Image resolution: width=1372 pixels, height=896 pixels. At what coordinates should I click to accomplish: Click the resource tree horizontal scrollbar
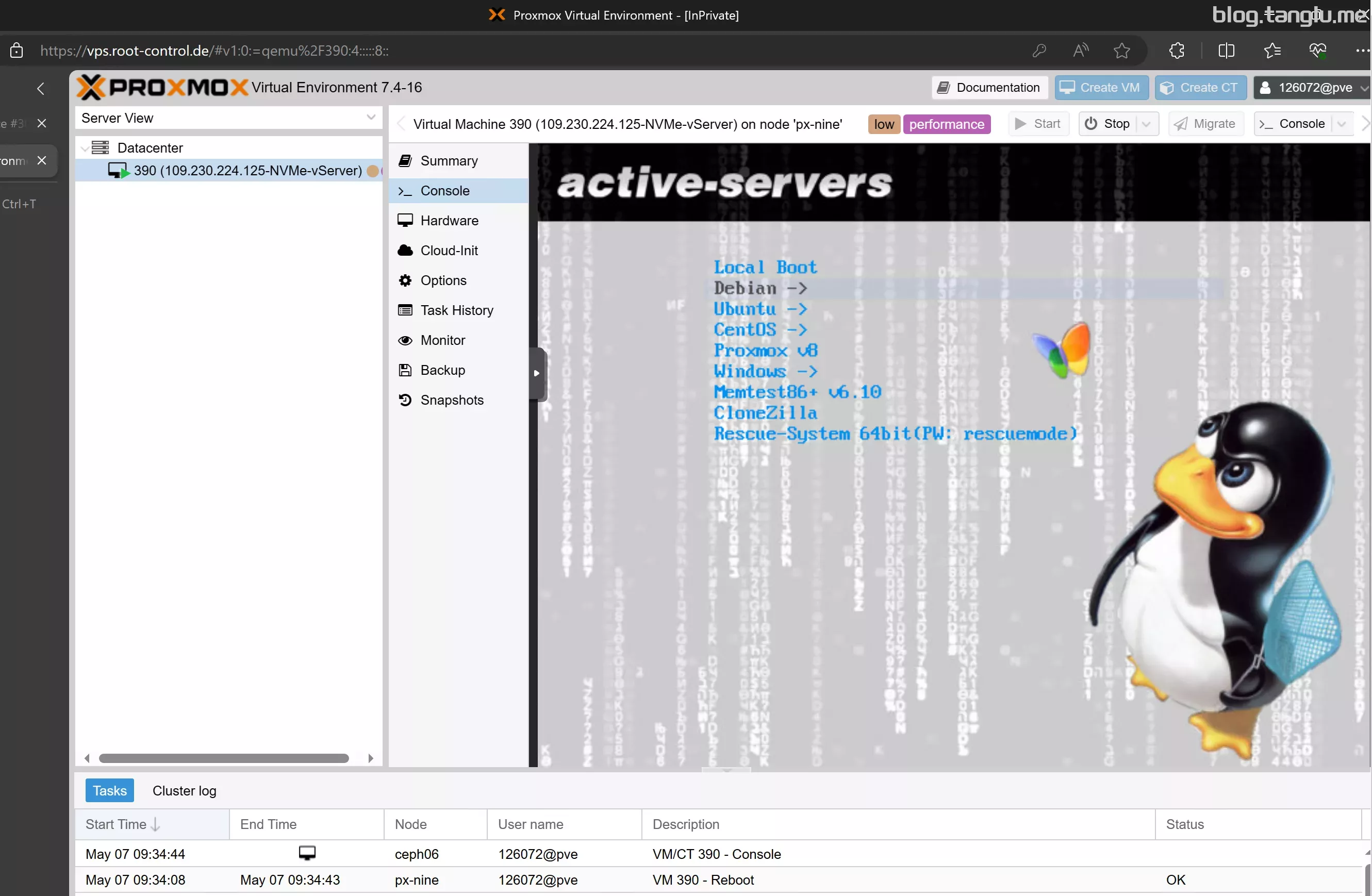[x=224, y=758]
